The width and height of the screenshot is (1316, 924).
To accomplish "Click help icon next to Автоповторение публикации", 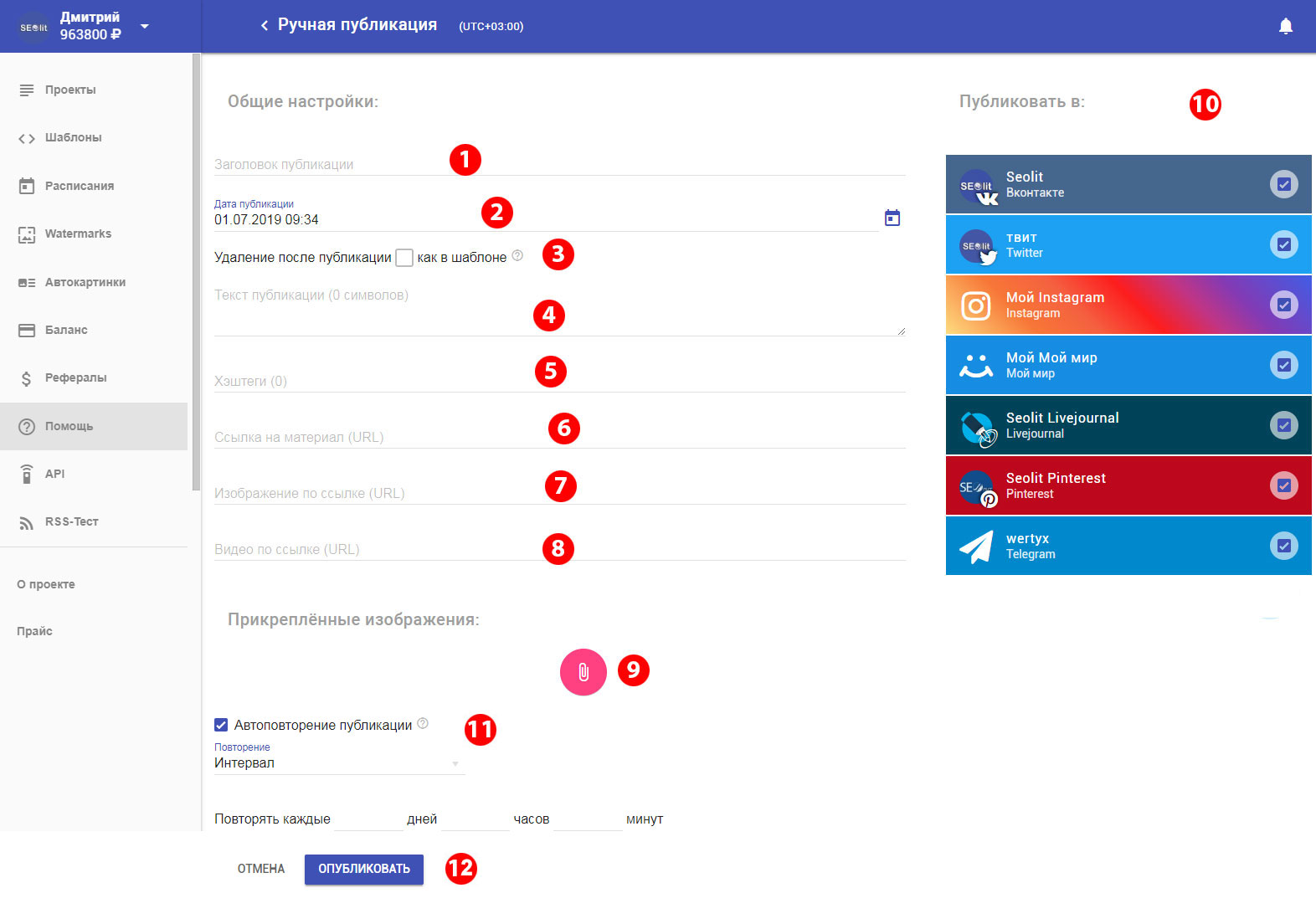I will 423,724.
